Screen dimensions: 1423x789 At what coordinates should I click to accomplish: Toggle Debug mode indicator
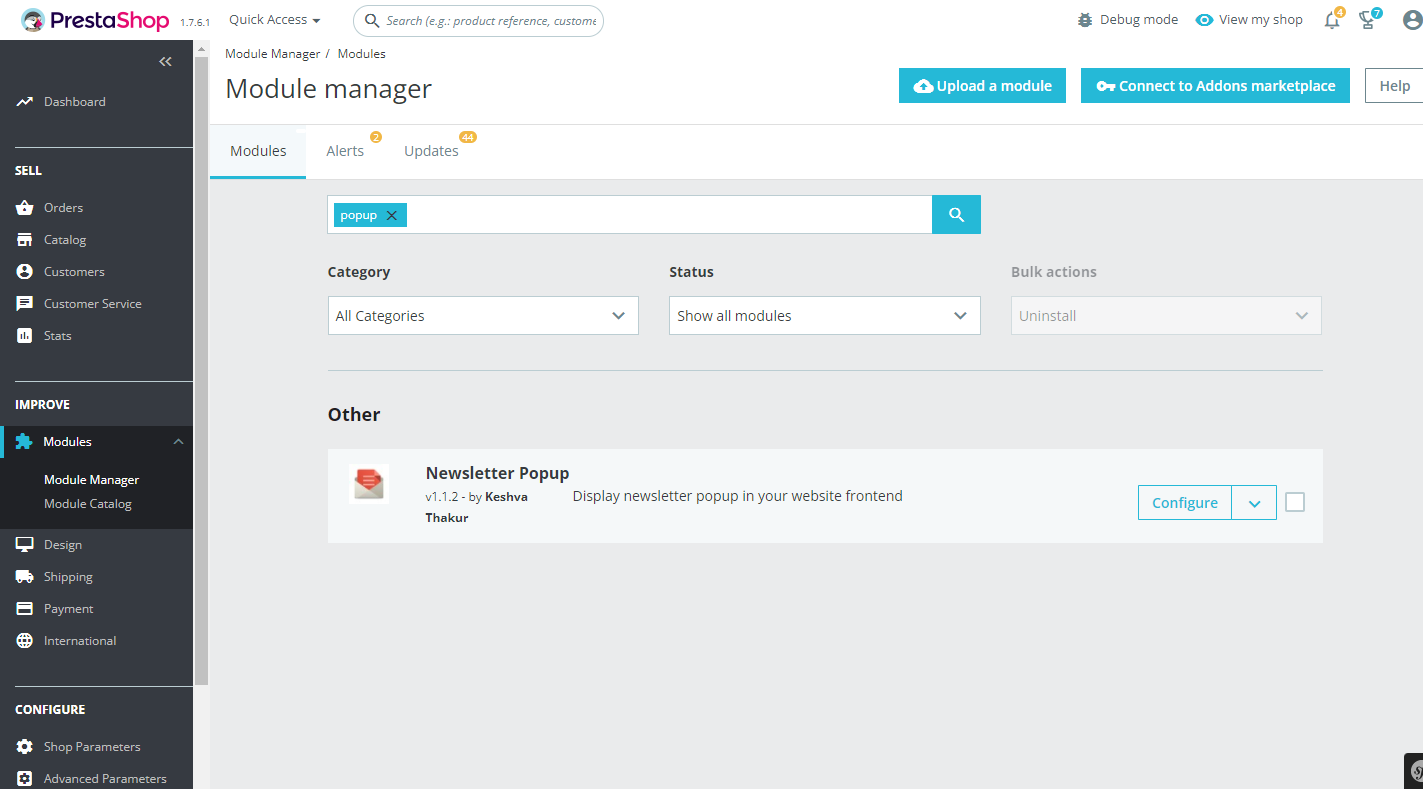tap(1128, 20)
